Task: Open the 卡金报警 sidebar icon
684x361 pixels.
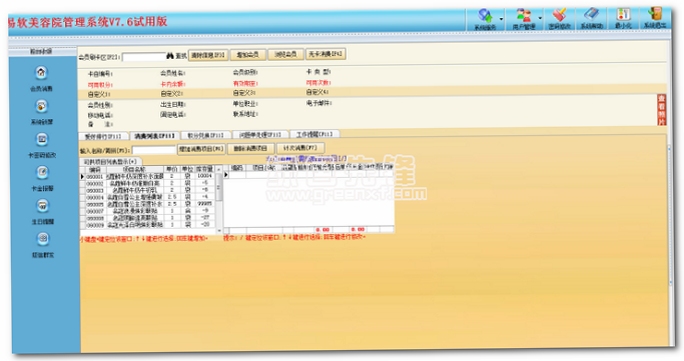Action: point(42,172)
